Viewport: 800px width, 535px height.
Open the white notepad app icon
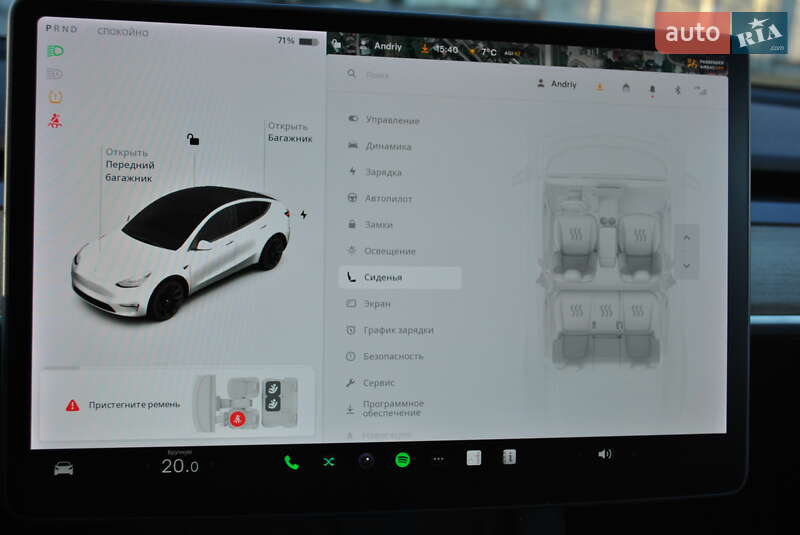(x=473, y=458)
